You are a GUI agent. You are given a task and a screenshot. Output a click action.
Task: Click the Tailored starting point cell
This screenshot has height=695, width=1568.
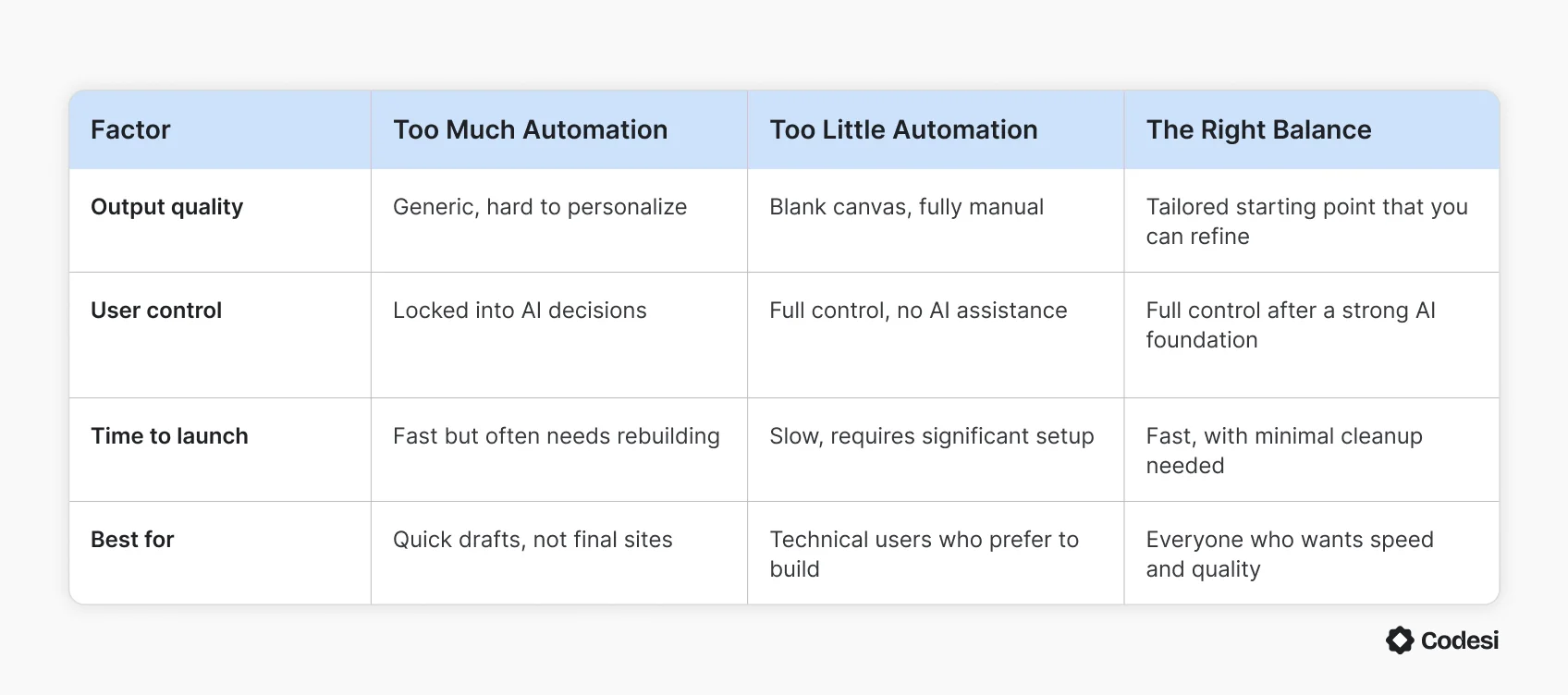(1305, 222)
